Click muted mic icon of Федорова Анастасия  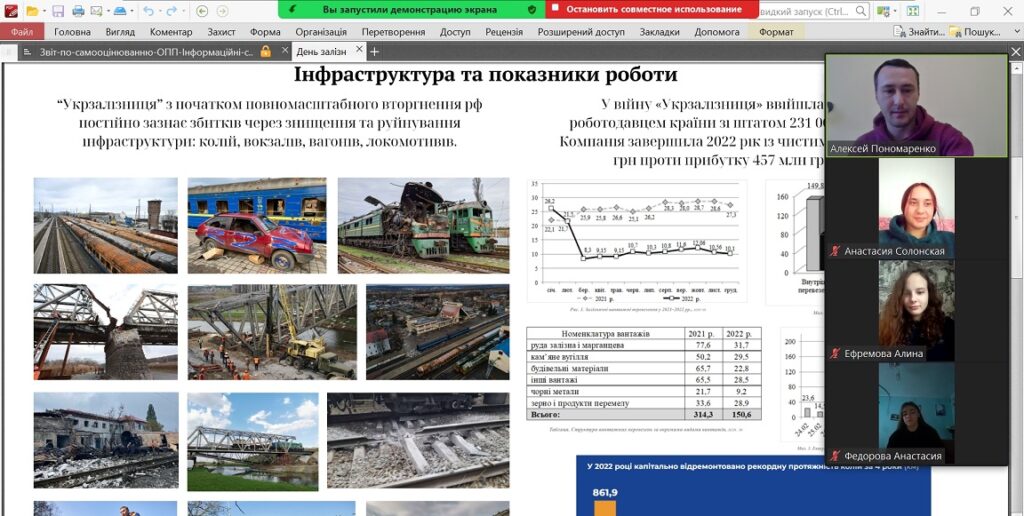(x=835, y=456)
